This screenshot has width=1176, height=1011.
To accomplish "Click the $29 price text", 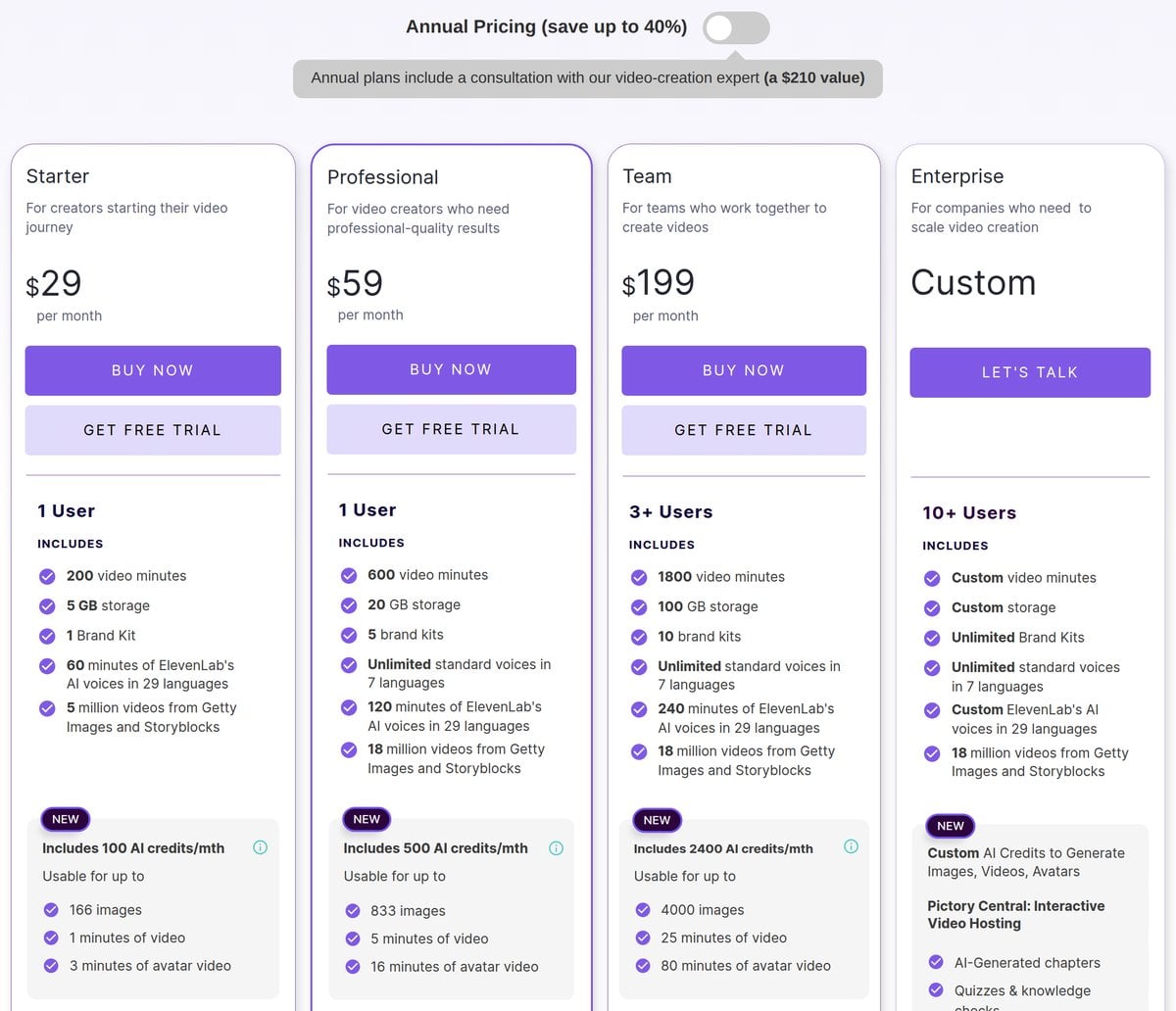I will pyautogui.click(x=54, y=284).
